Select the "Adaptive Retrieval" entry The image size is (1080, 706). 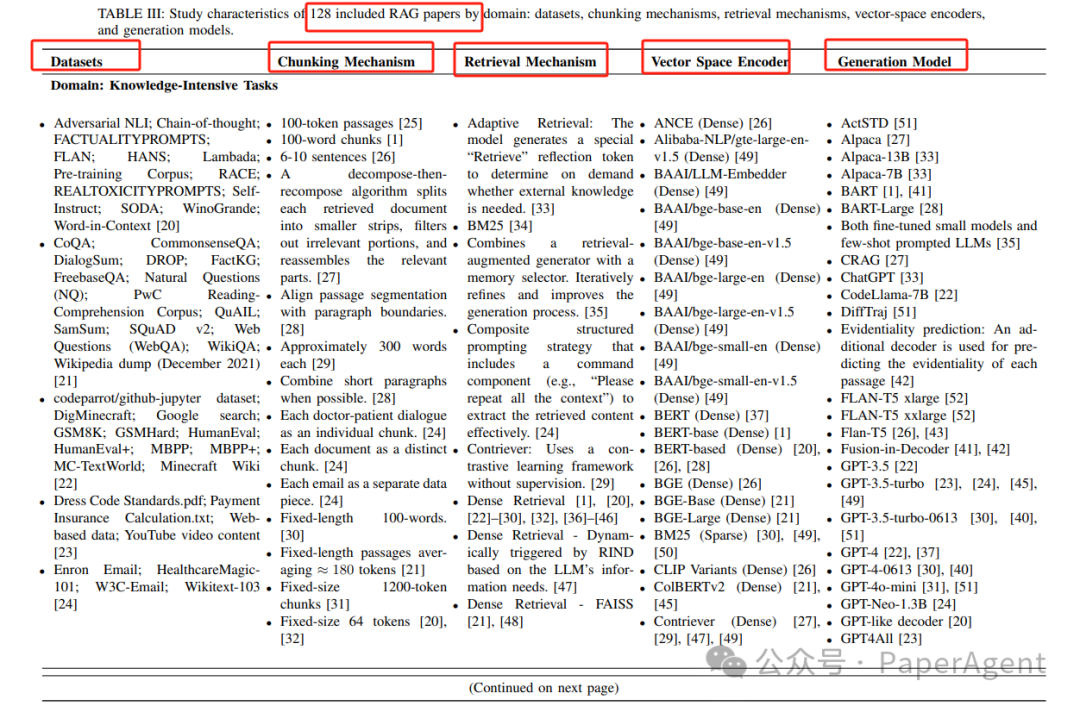coord(550,165)
